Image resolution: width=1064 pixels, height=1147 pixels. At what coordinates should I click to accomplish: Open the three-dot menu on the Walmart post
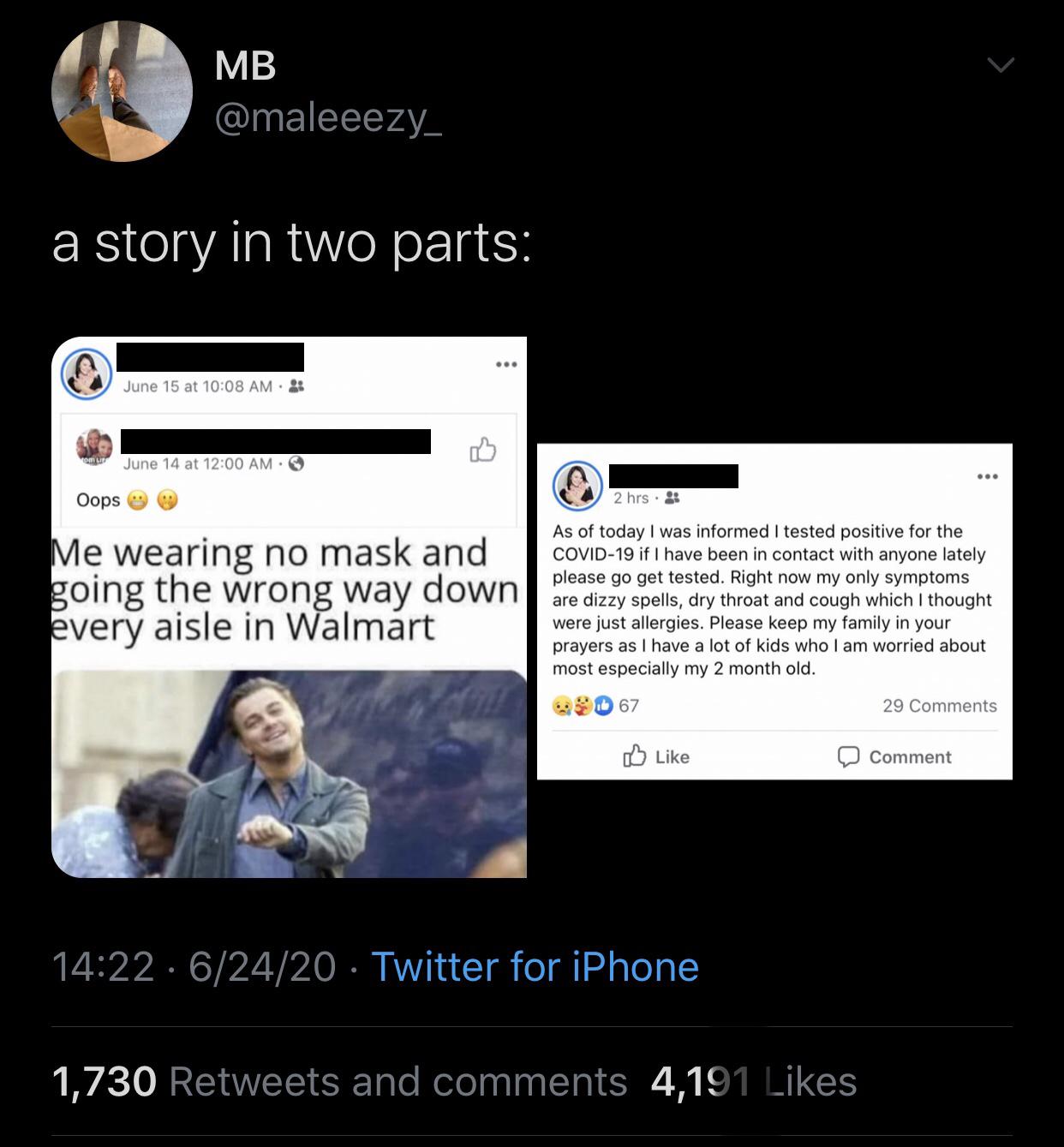tap(508, 362)
